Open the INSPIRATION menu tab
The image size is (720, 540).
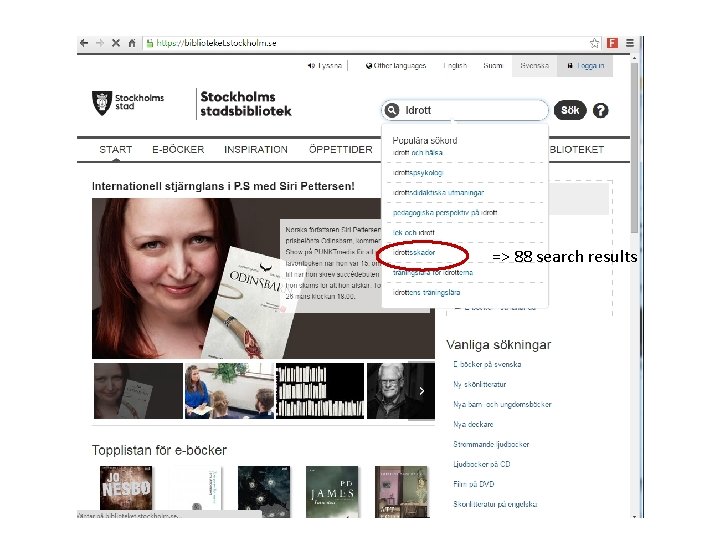pyautogui.click(x=256, y=150)
